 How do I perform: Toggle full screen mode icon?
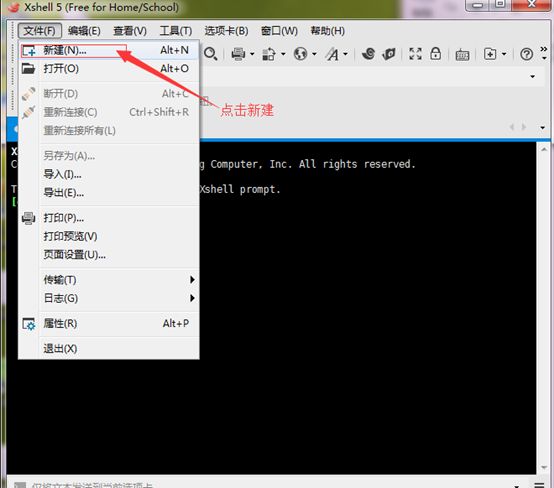tap(415, 54)
